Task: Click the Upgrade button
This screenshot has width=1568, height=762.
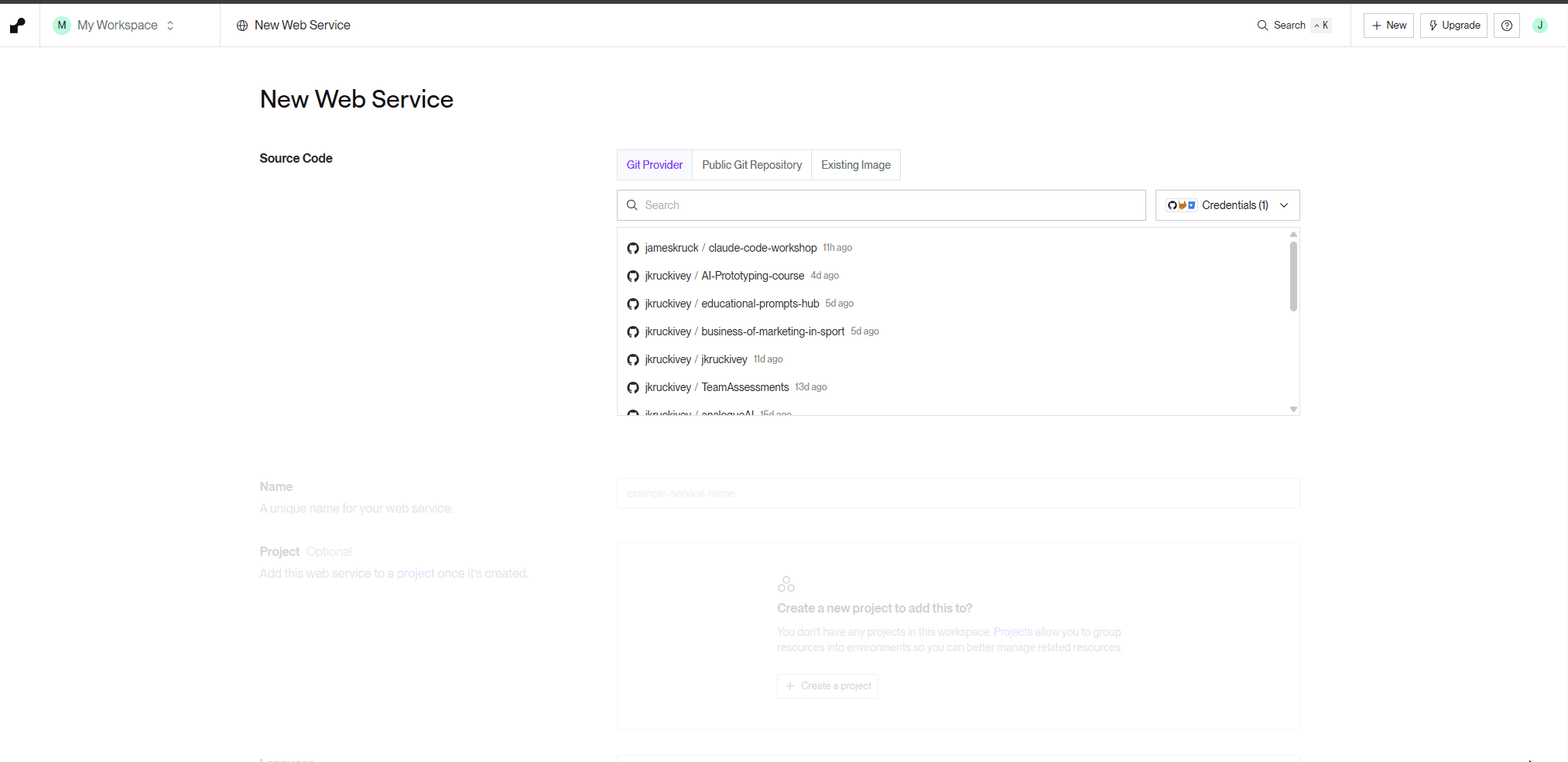Action: 1453,26
